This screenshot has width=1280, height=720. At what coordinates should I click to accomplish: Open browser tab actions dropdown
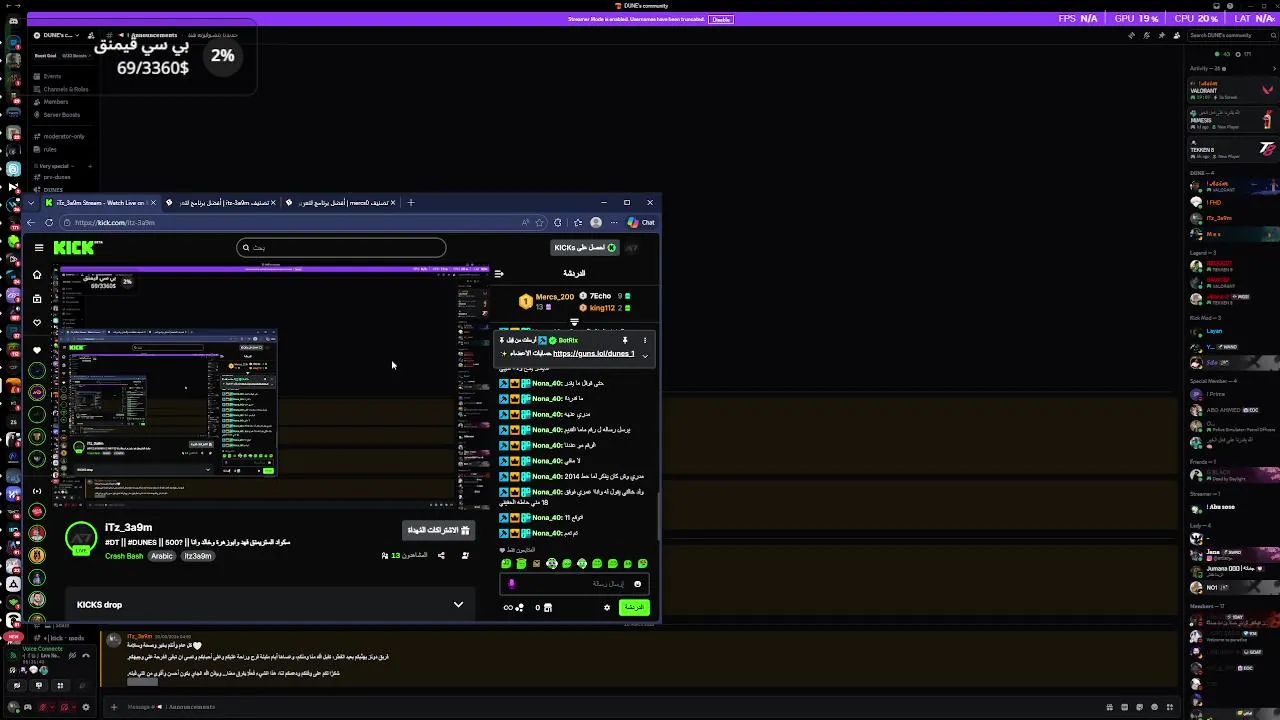pyautogui.click(x=31, y=202)
